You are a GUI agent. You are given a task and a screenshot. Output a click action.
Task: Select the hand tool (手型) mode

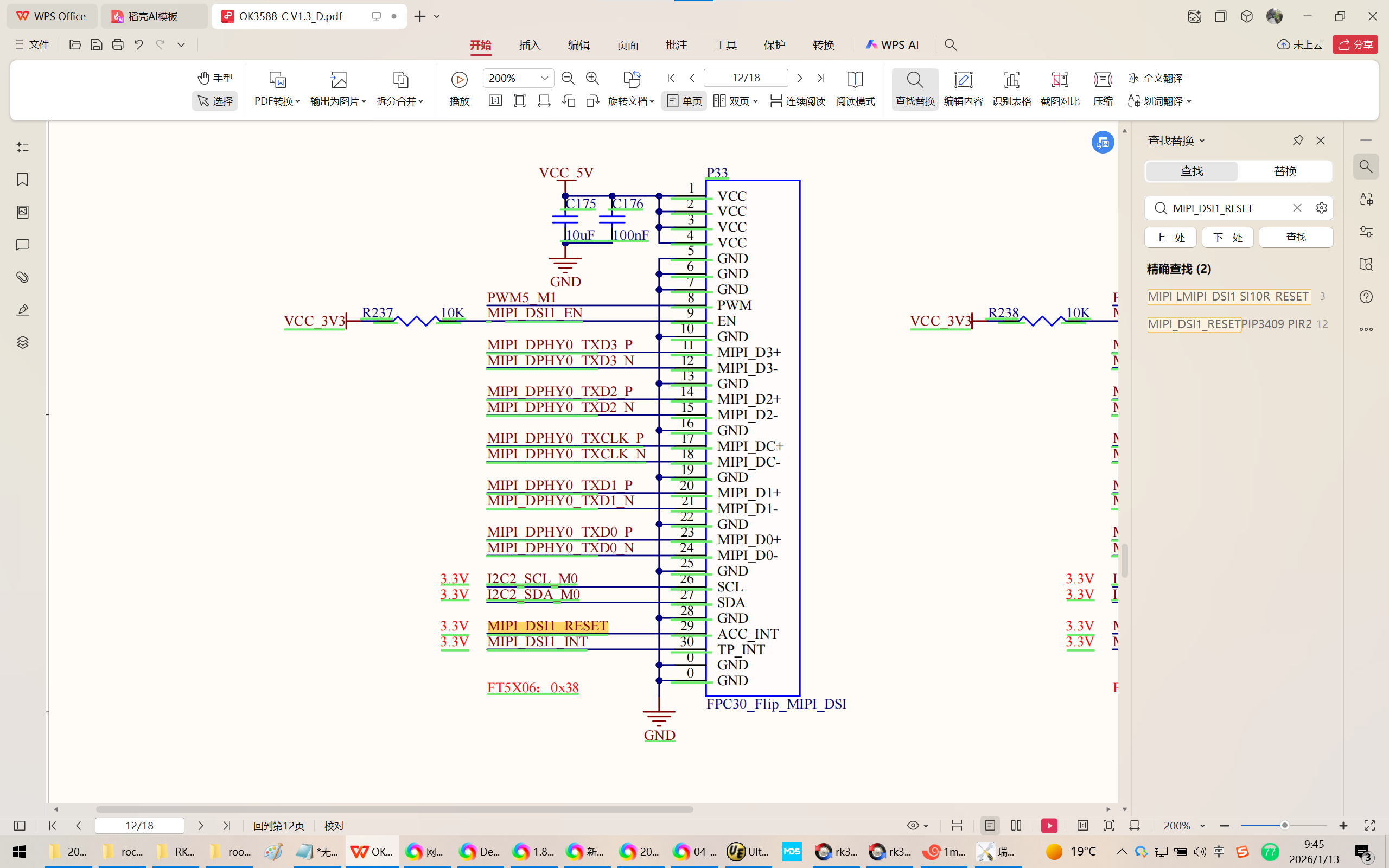coord(215,78)
